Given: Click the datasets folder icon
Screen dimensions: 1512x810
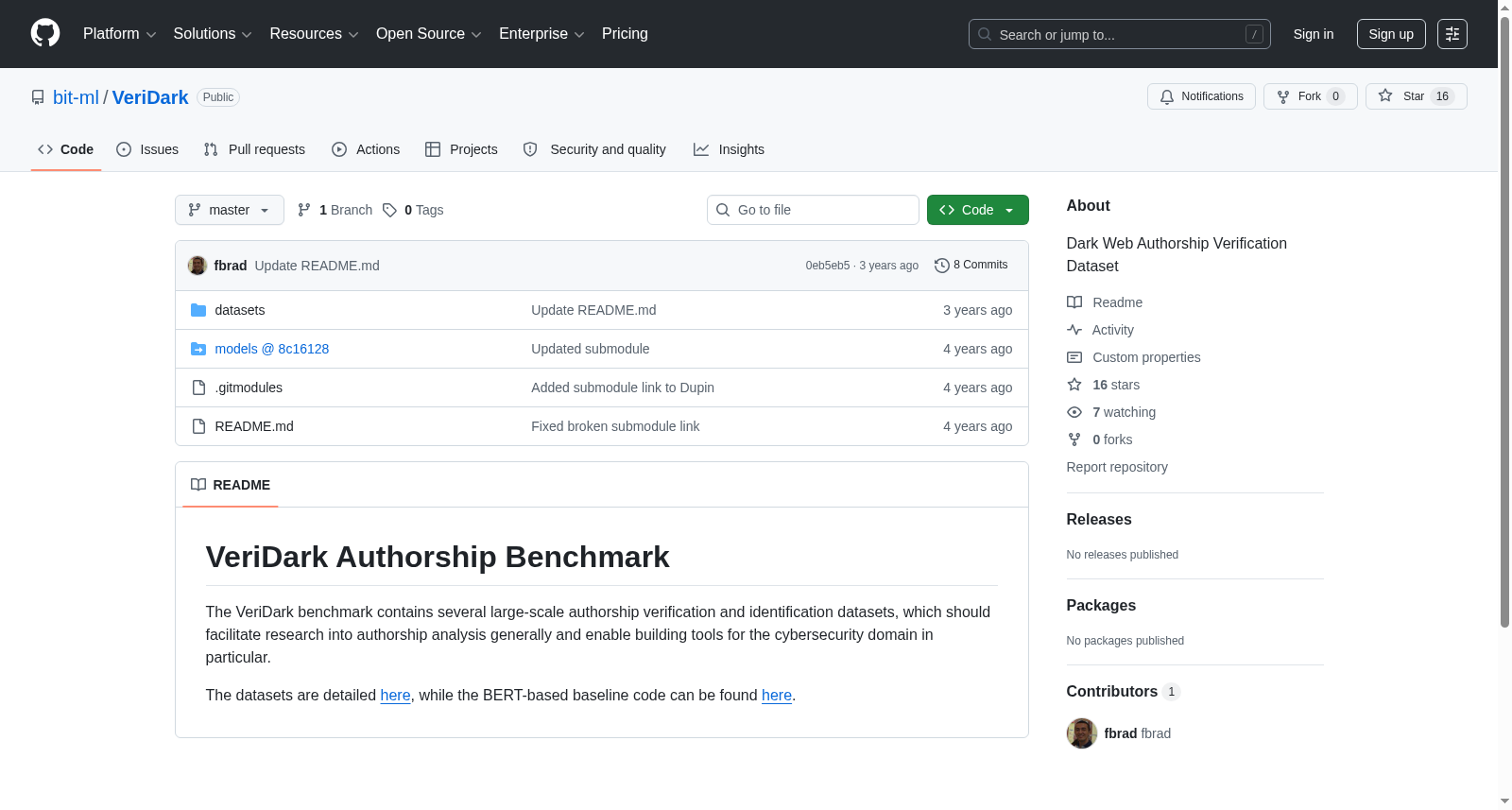Looking at the screenshot, I should pyautogui.click(x=198, y=310).
